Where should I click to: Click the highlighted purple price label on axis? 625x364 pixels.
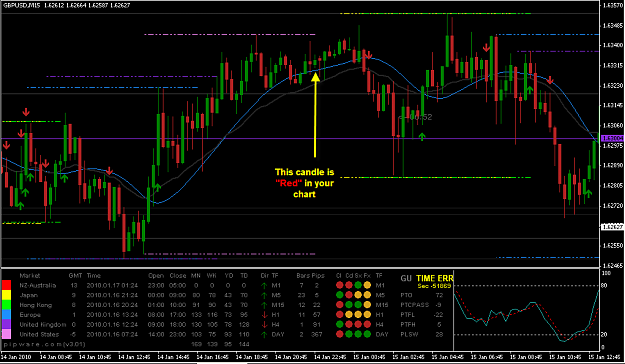point(612,138)
